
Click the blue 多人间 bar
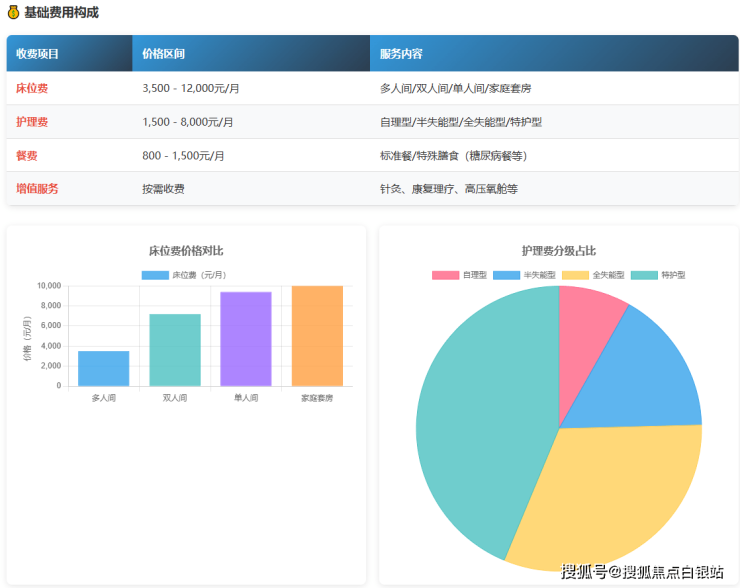click(104, 368)
